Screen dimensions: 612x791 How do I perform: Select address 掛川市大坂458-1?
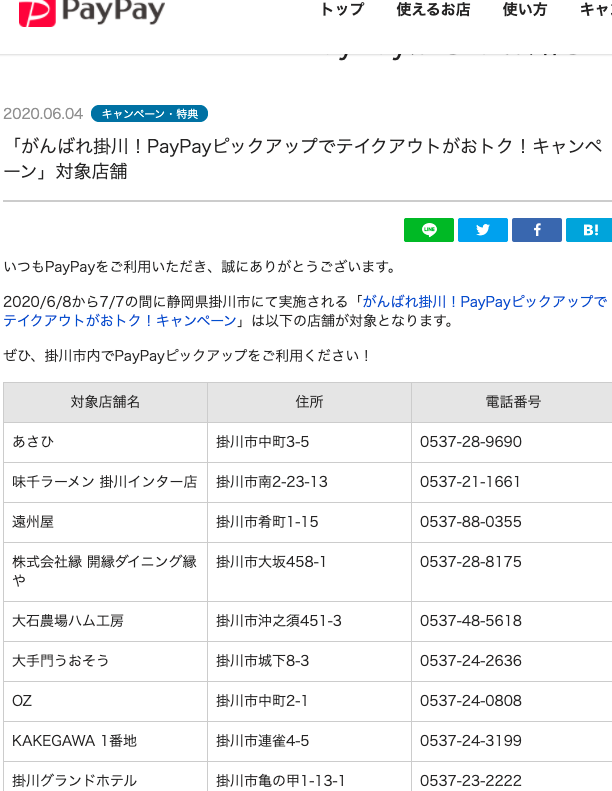(x=271, y=561)
